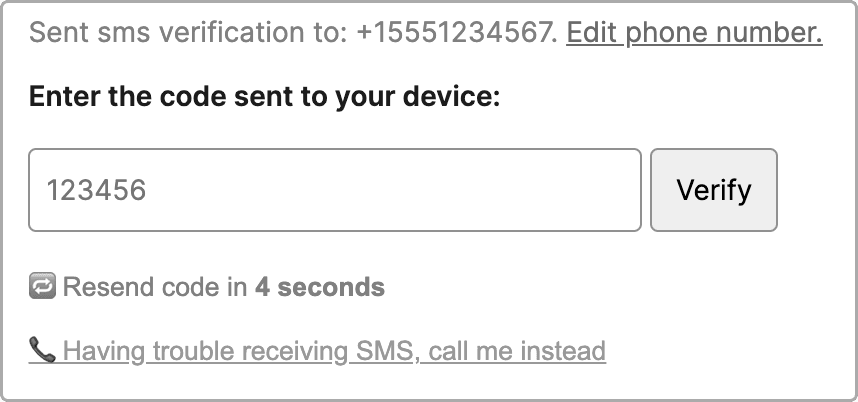Focus the verification code input field
858x402 pixels.
pyautogui.click(x=334, y=190)
